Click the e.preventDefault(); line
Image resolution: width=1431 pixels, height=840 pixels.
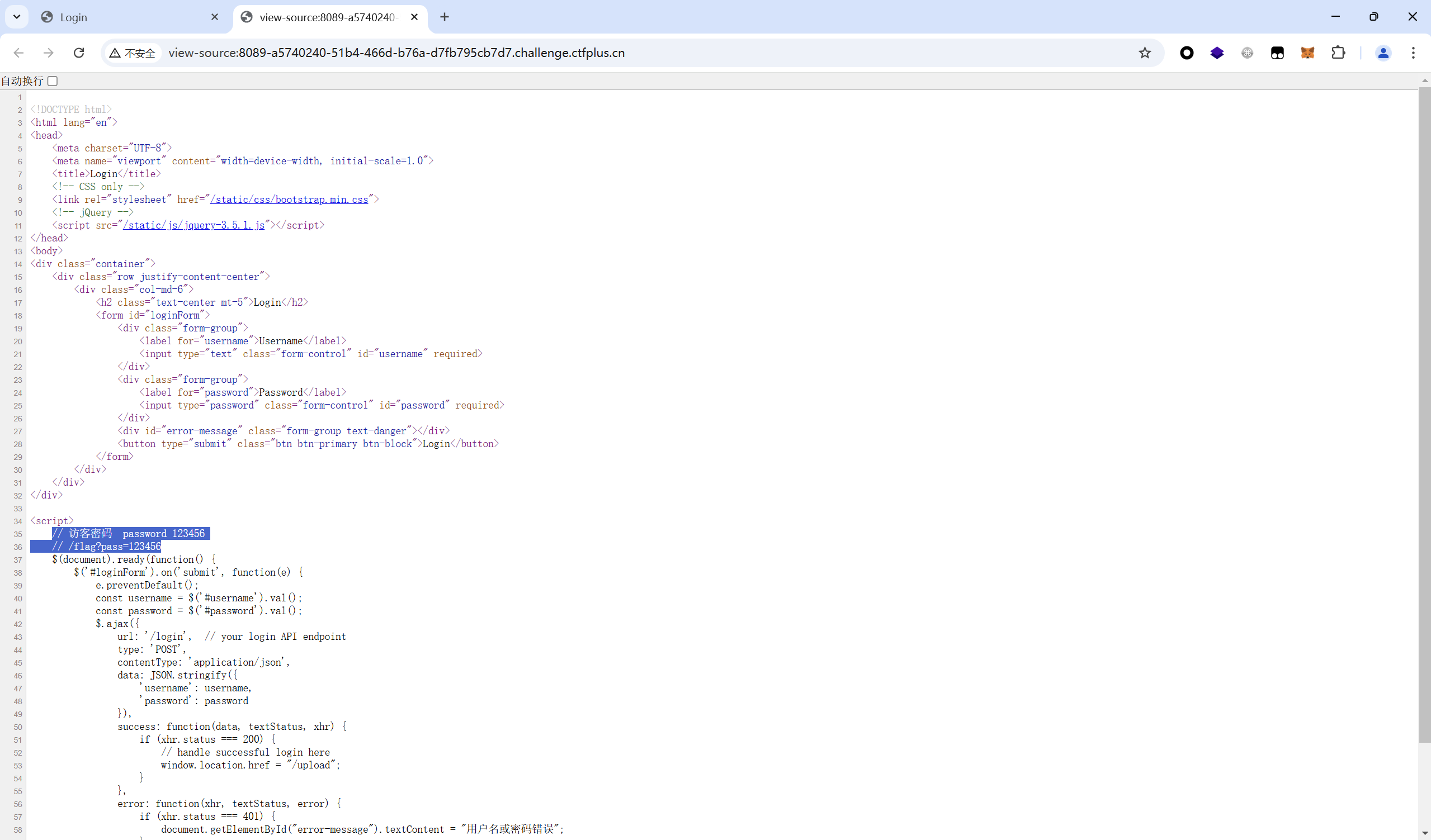[x=147, y=585]
